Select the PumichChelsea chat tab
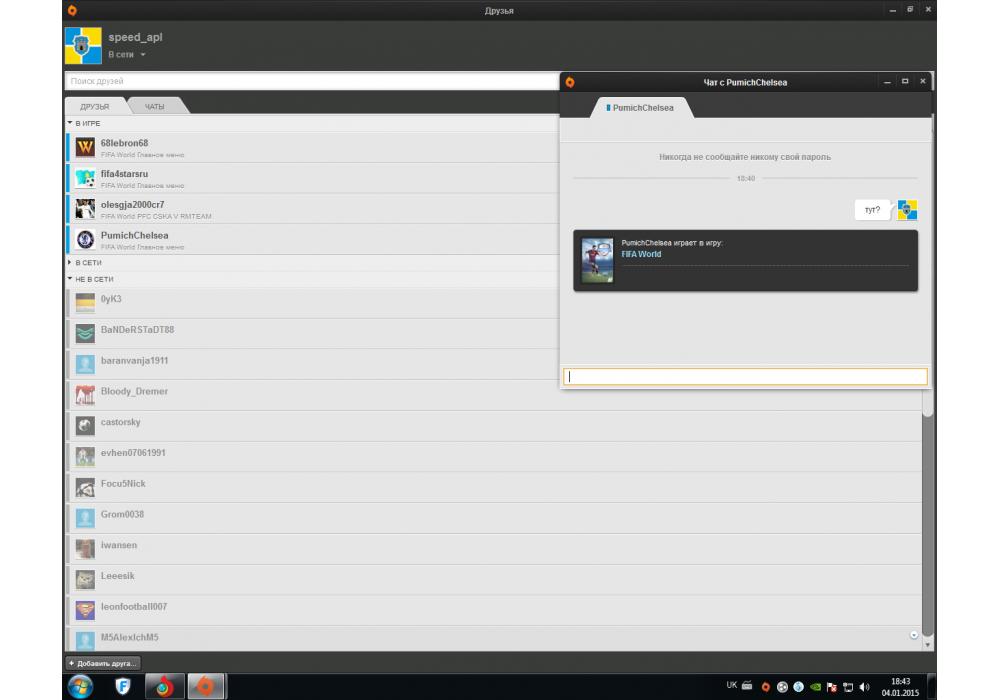This screenshot has height=700, width=1000. [641, 107]
